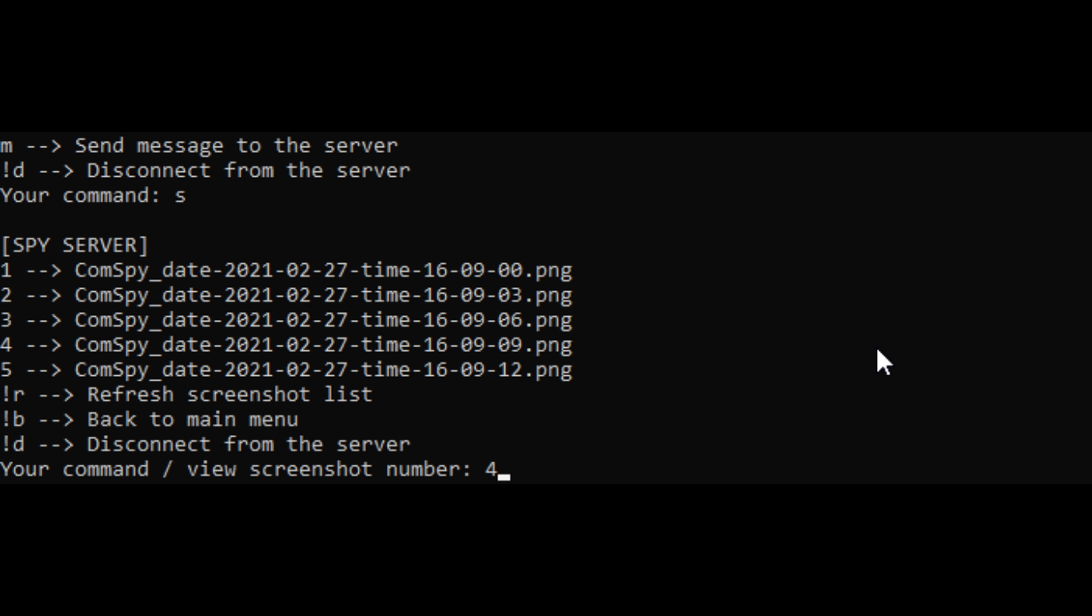This screenshot has width=1092, height=616.
Task: Click the ComSpy 16-09-03.png screenshot entry
Action: [x=286, y=295]
